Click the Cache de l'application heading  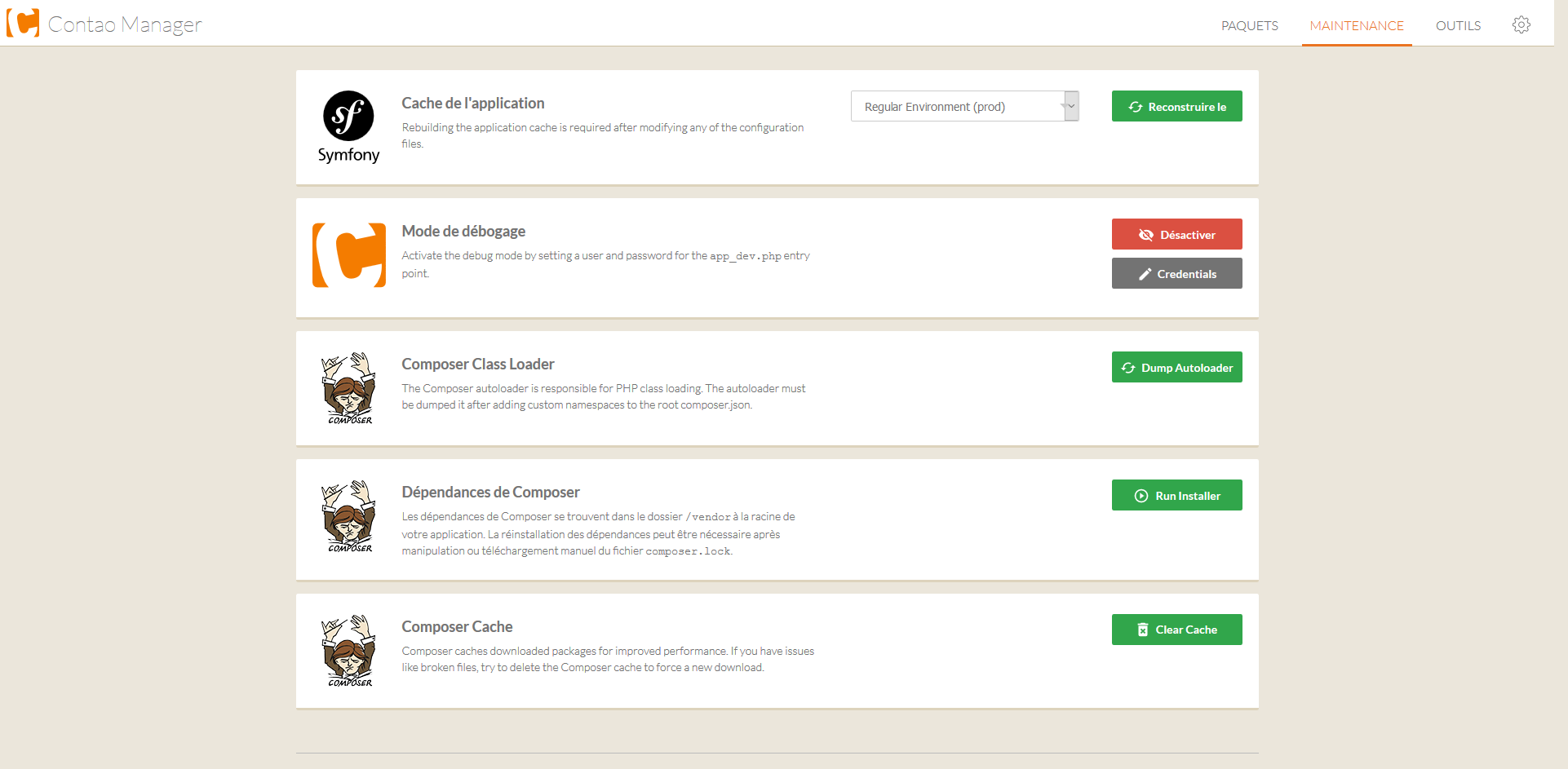(472, 103)
